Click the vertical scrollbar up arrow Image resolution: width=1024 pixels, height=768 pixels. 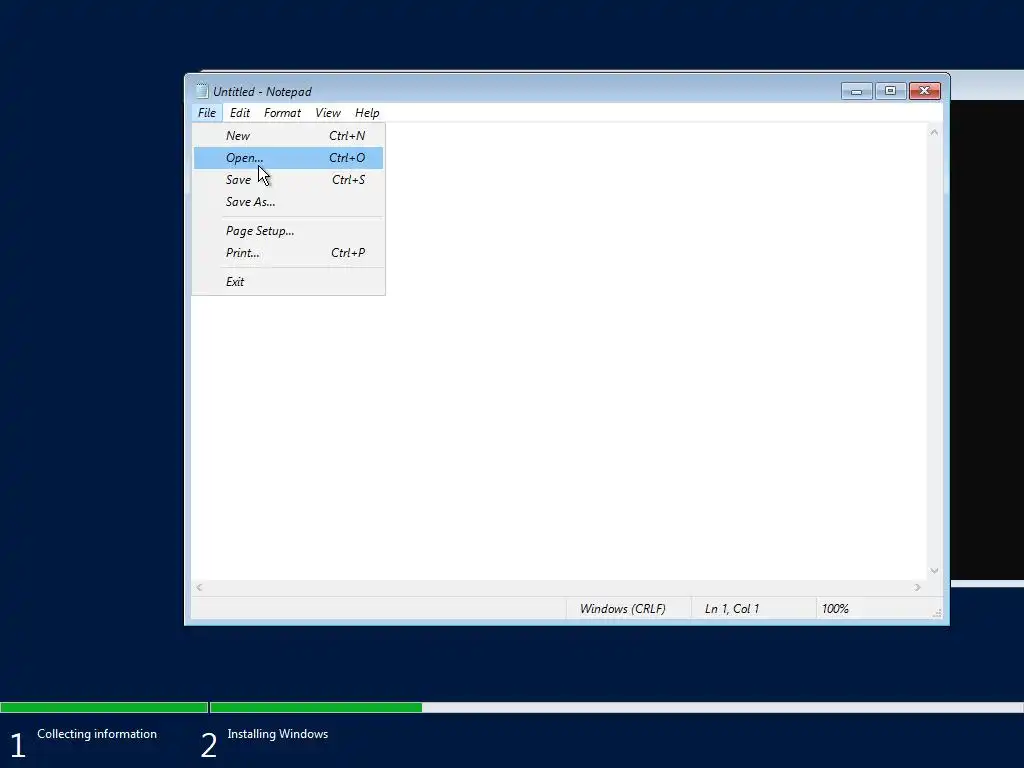935,132
